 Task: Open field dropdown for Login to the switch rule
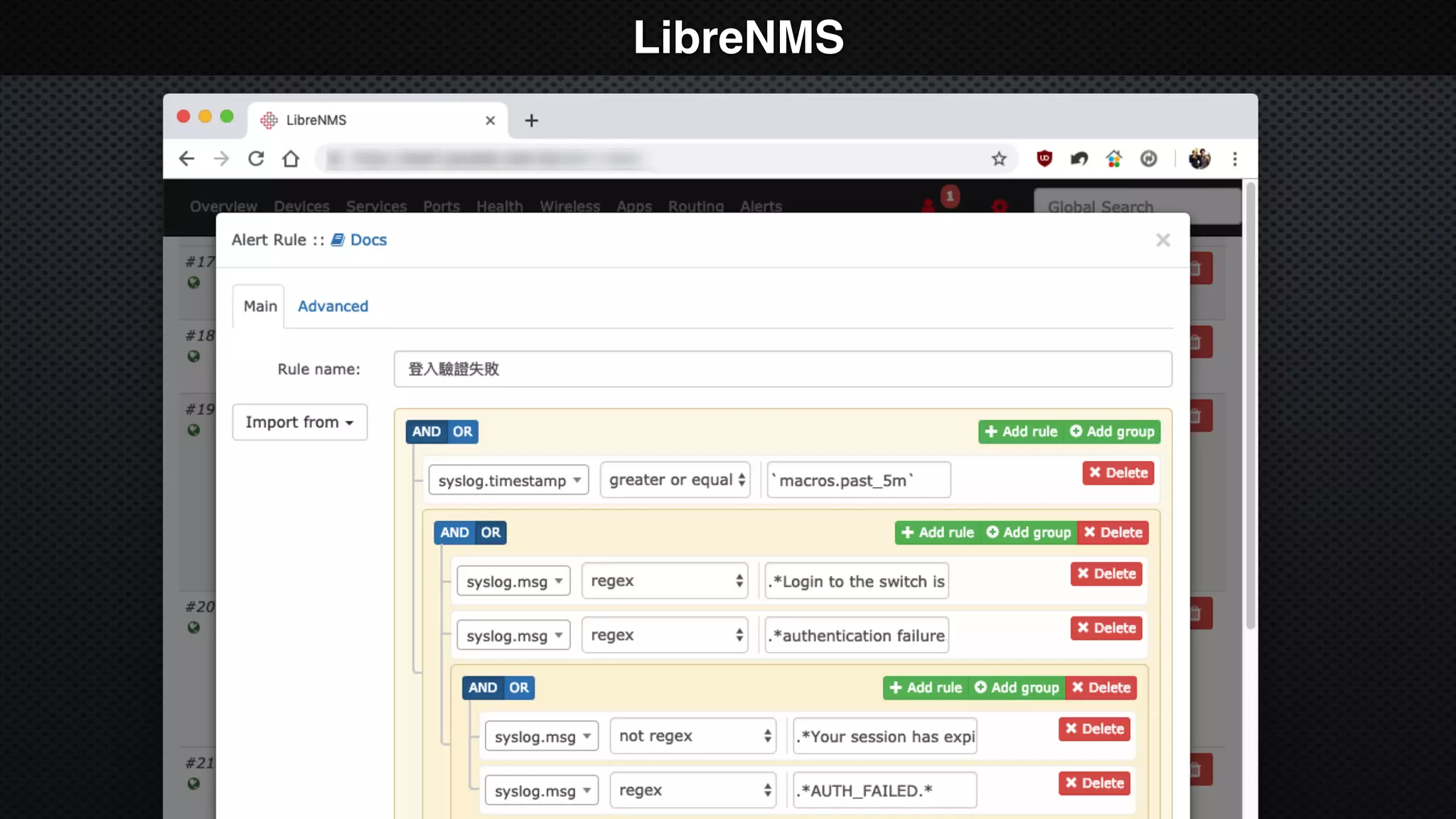[513, 581]
